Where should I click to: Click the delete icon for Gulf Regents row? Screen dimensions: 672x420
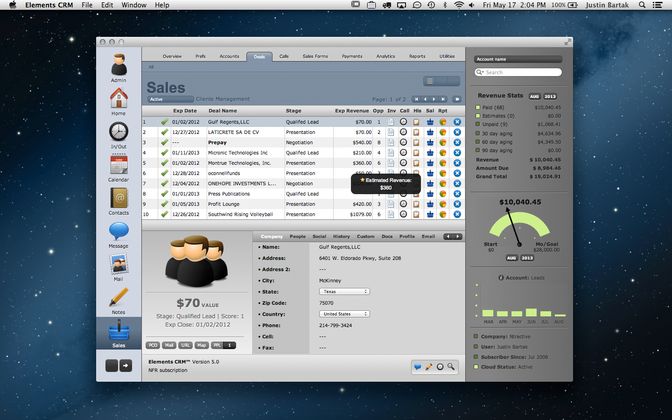(x=457, y=121)
